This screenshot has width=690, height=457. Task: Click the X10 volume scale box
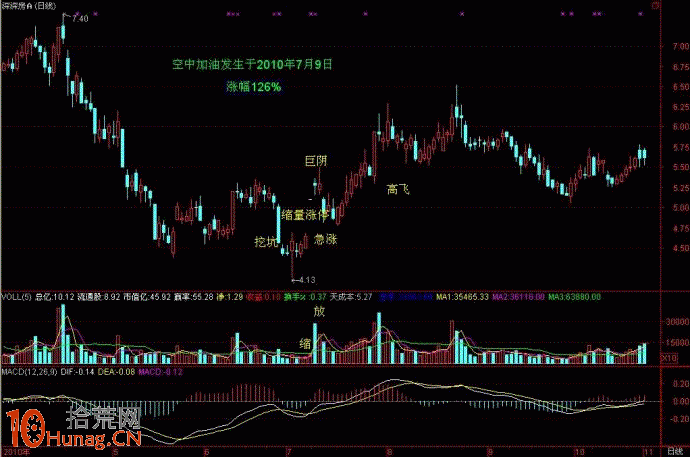pyautogui.click(x=669, y=358)
